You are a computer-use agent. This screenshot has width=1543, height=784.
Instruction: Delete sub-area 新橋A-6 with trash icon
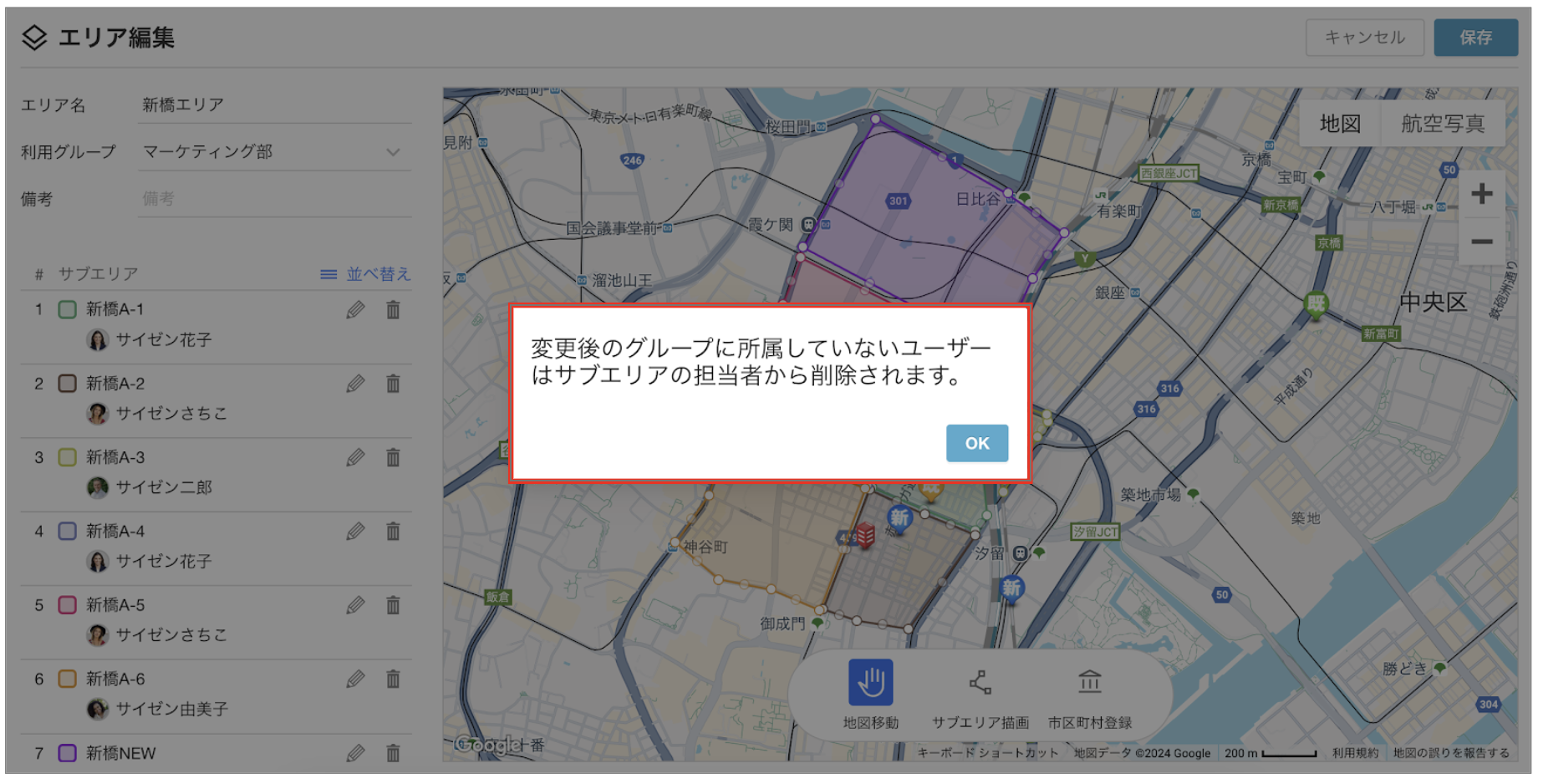393,679
